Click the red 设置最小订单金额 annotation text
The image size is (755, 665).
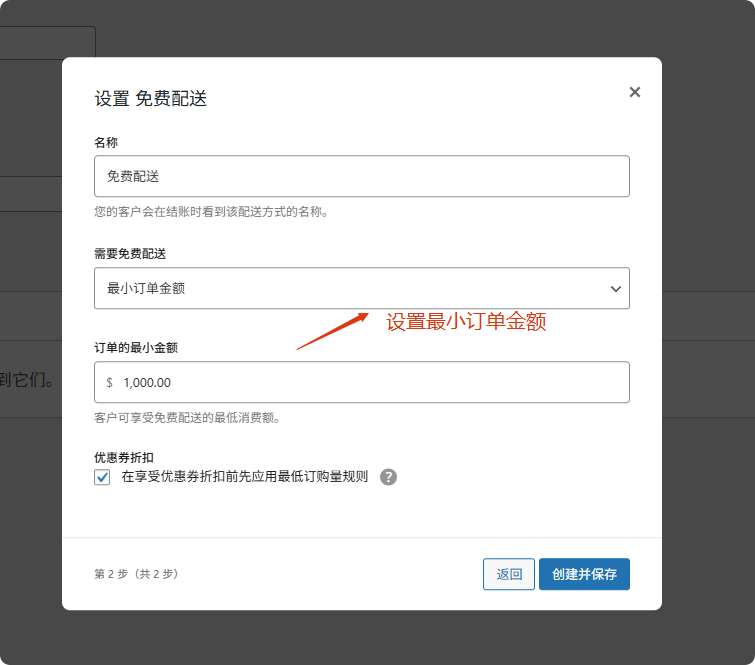tap(466, 322)
